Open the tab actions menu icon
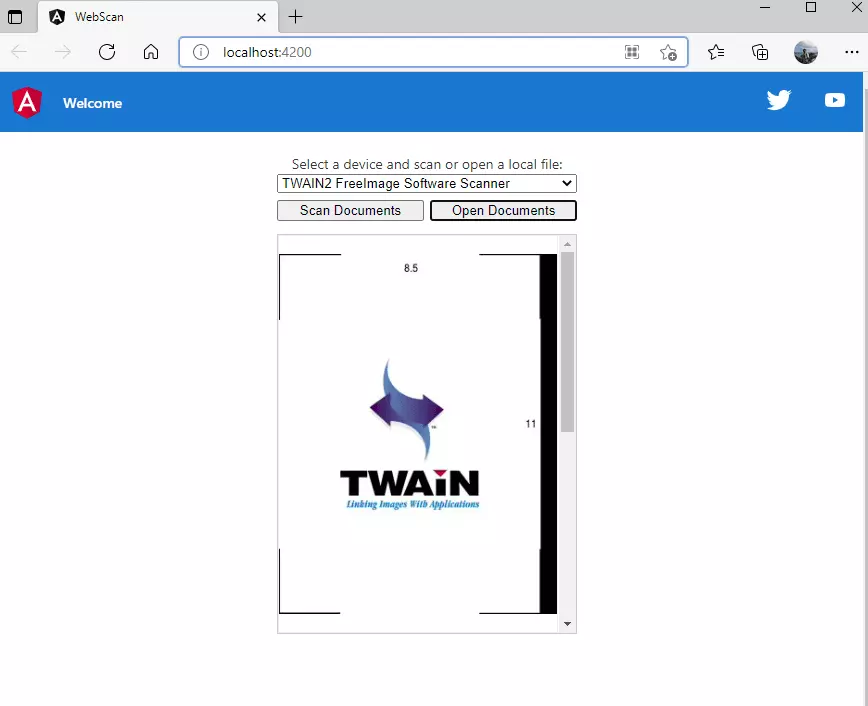The width and height of the screenshot is (868, 706). coord(15,17)
